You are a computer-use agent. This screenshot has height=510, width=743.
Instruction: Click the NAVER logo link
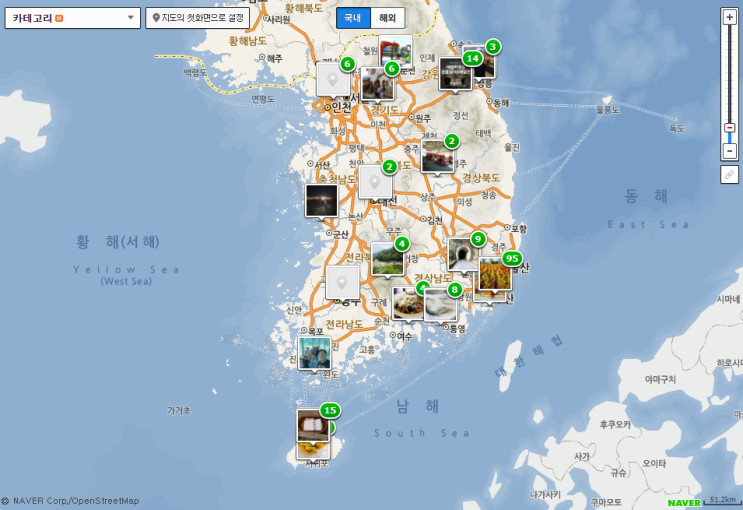tap(684, 503)
